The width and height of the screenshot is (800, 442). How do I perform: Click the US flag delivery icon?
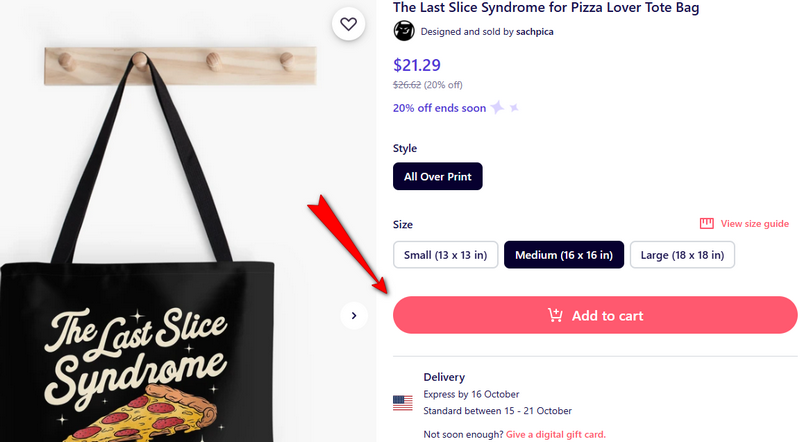(403, 403)
